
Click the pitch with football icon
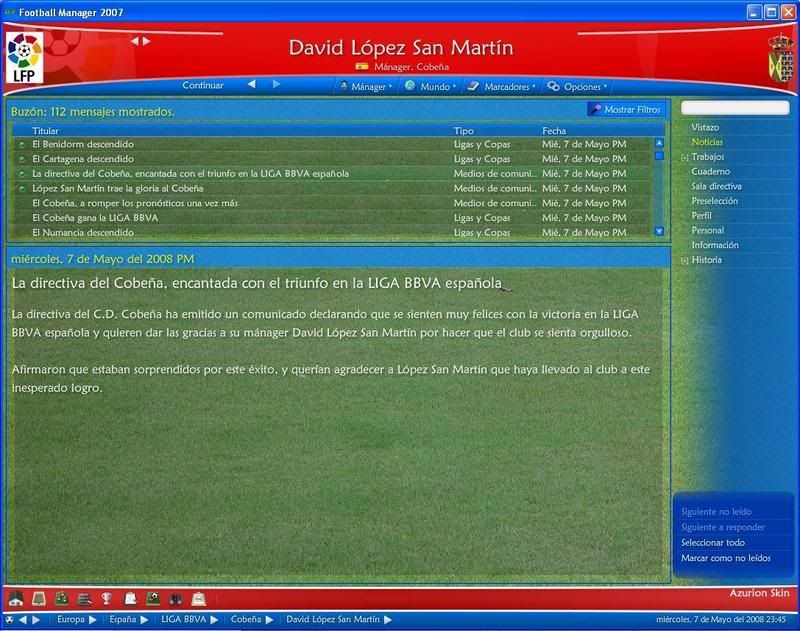tap(153, 598)
